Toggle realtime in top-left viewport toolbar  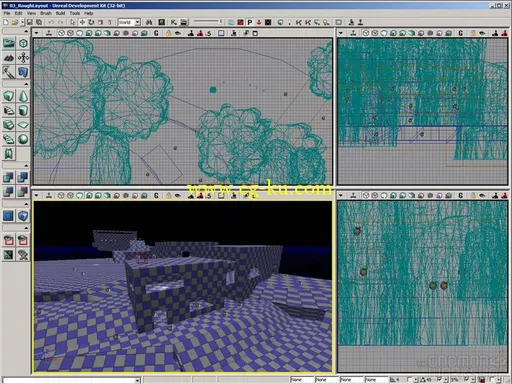pyautogui.click(x=49, y=33)
